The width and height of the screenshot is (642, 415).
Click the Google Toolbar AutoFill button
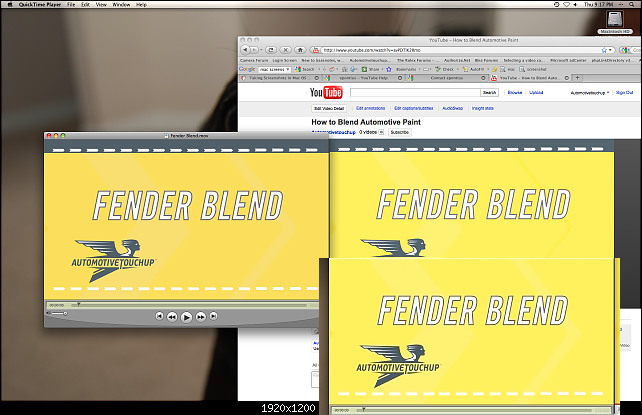pos(473,69)
